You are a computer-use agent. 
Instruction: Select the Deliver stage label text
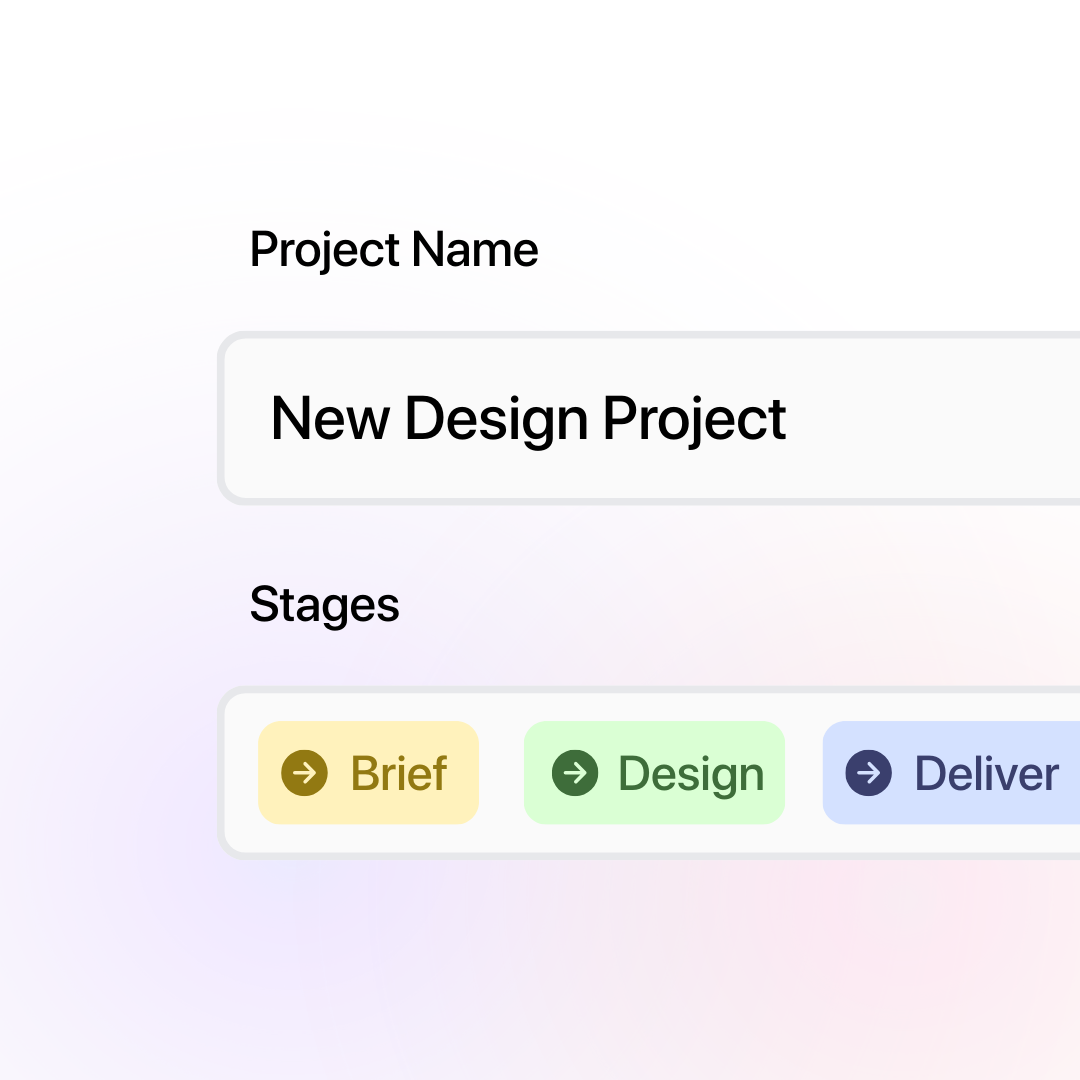coord(987,773)
